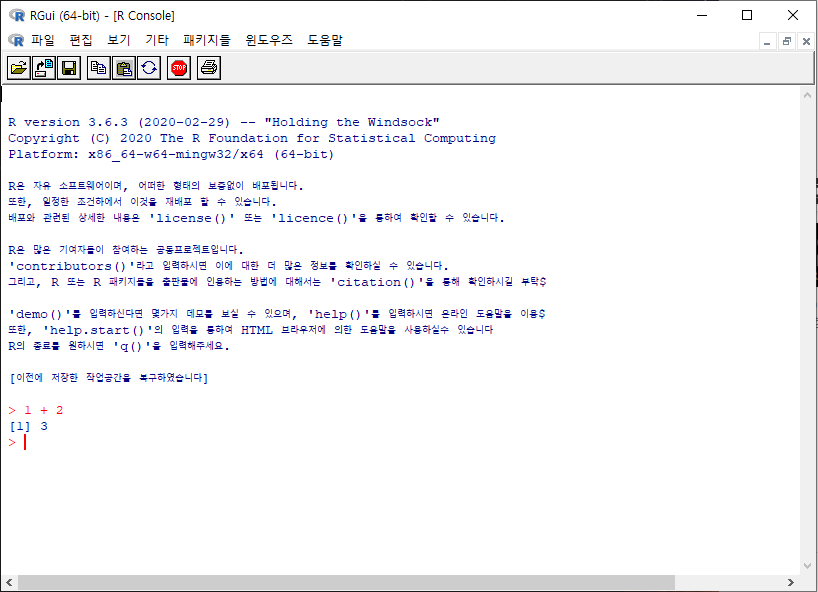Click the Copy toolbar icon
Screen dimensions: 818x592
tap(99, 68)
